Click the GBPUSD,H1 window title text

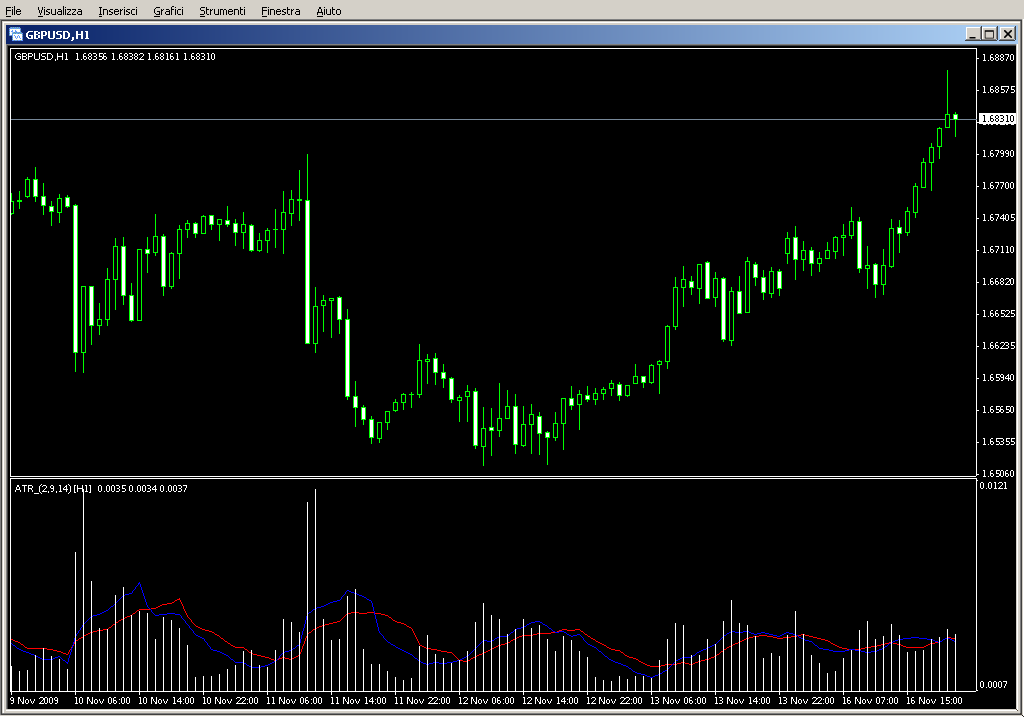coord(57,35)
